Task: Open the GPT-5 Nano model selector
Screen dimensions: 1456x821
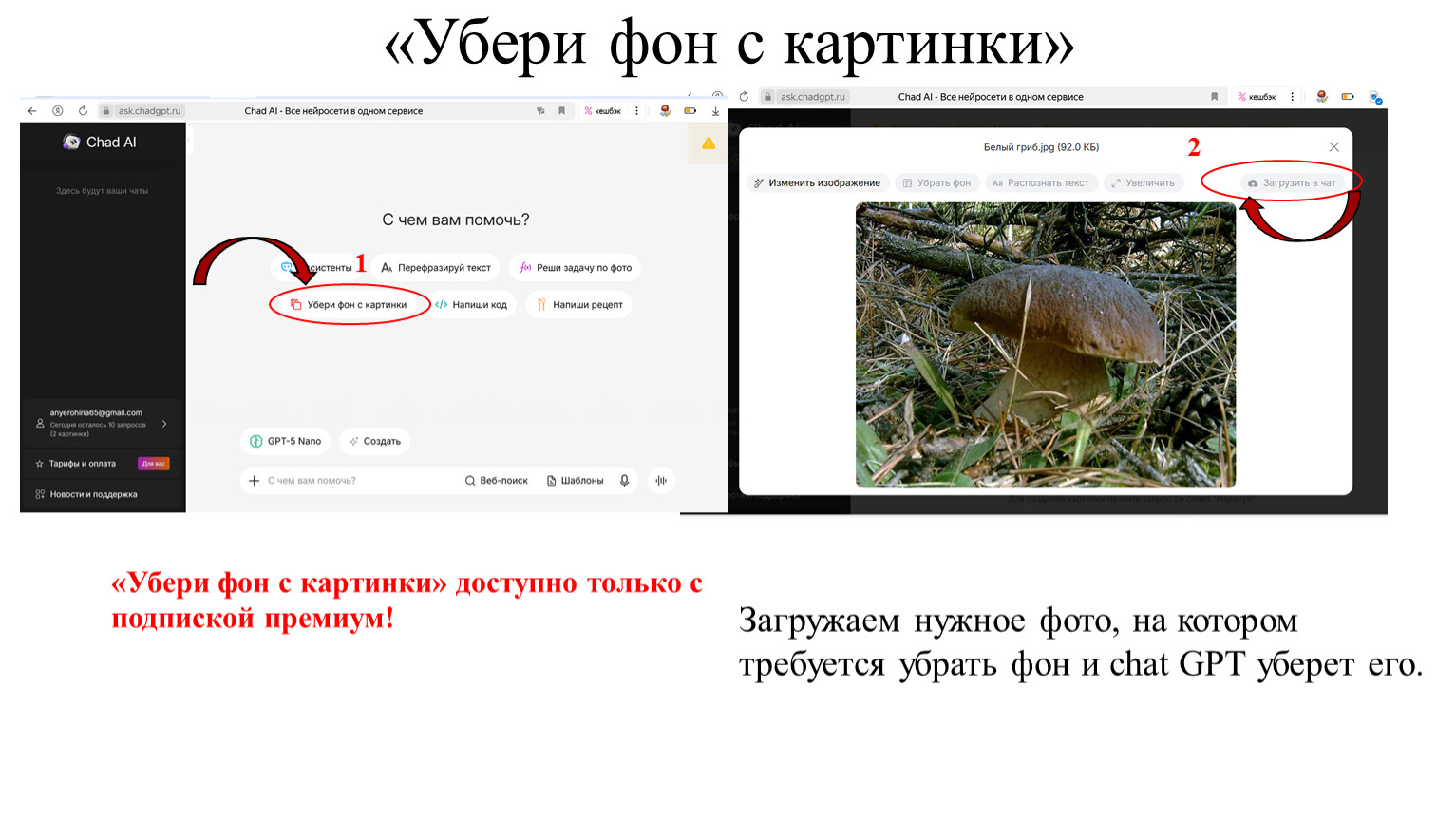Action: coord(286,441)
